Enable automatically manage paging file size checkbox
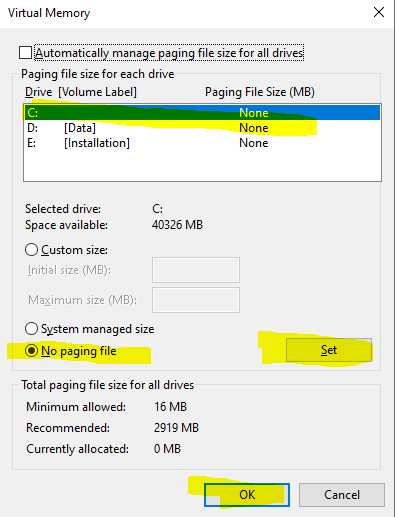This screenshot has width=395, height=517. [25, 53]
